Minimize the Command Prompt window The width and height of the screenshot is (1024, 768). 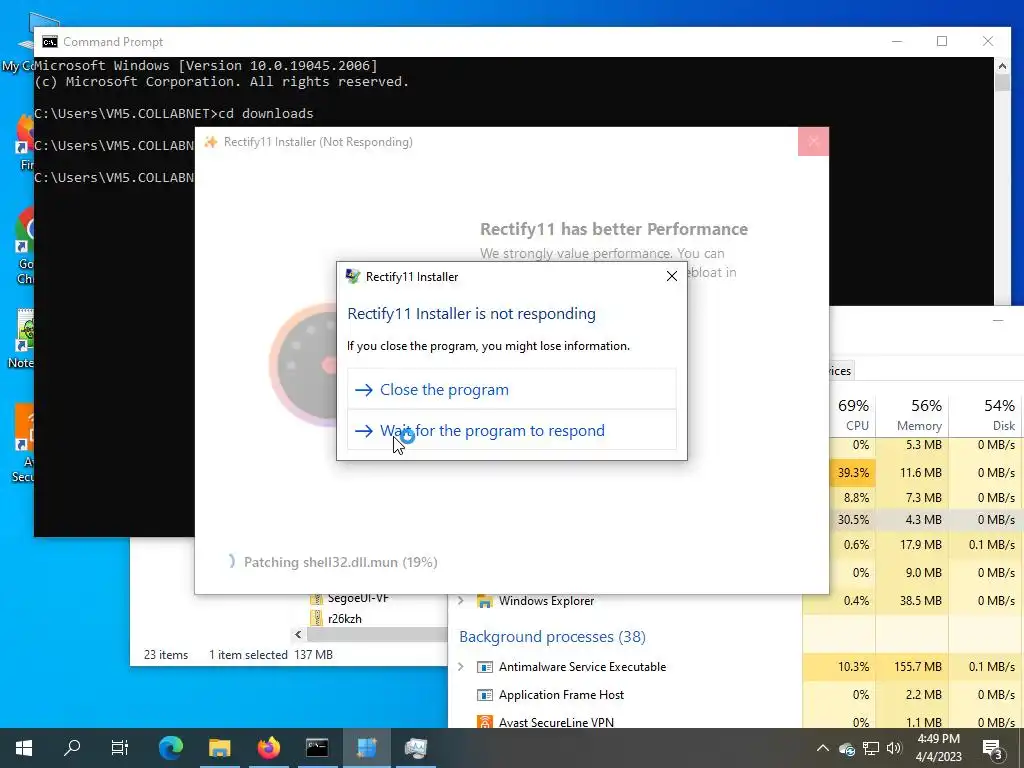tap(897, 41)
